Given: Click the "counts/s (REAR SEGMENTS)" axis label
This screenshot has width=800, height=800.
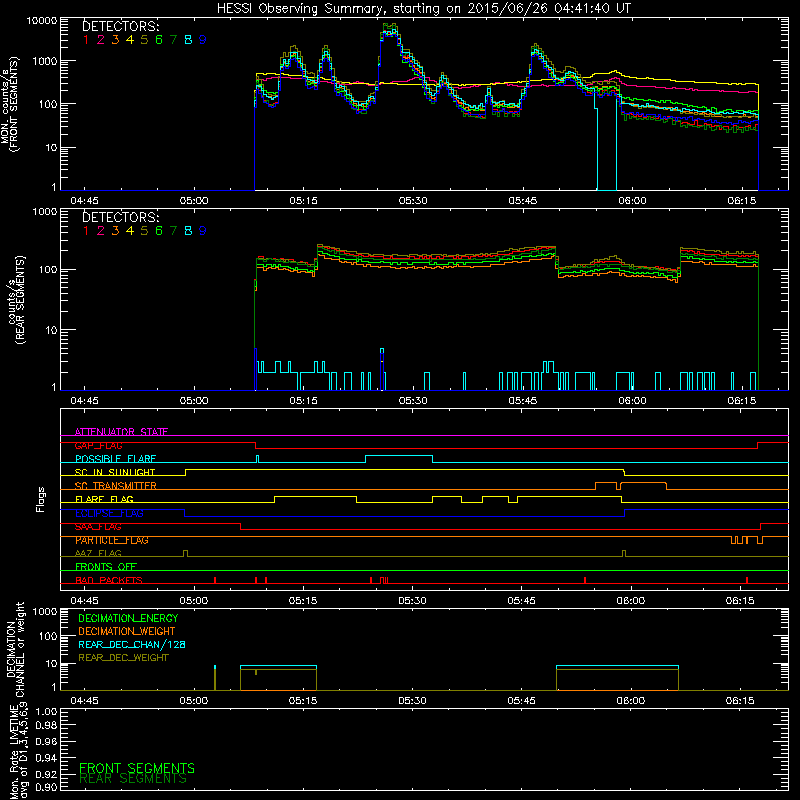Looking at the screenshot, I should click(x=15, y=300).
